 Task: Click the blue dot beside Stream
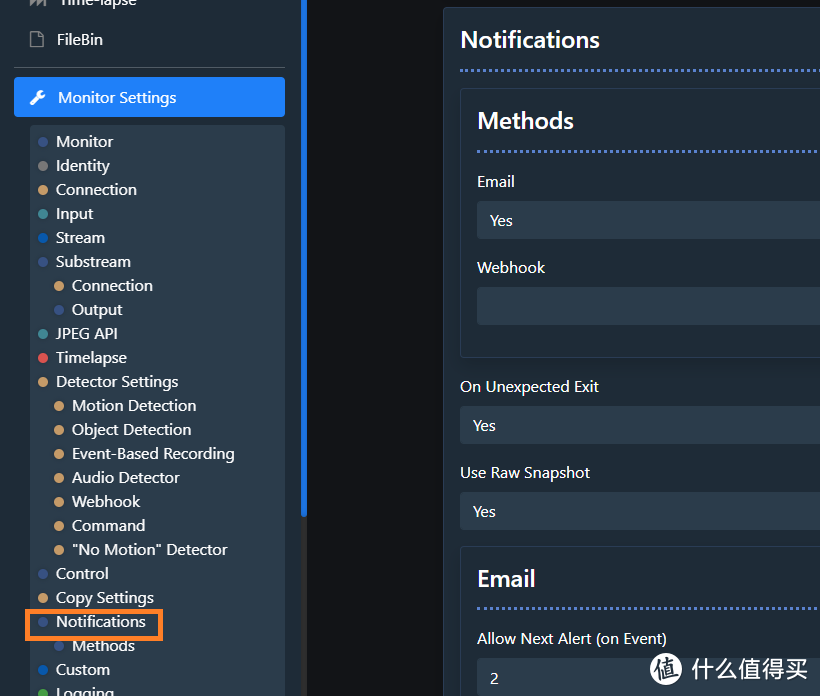click(x=43, y=238)
